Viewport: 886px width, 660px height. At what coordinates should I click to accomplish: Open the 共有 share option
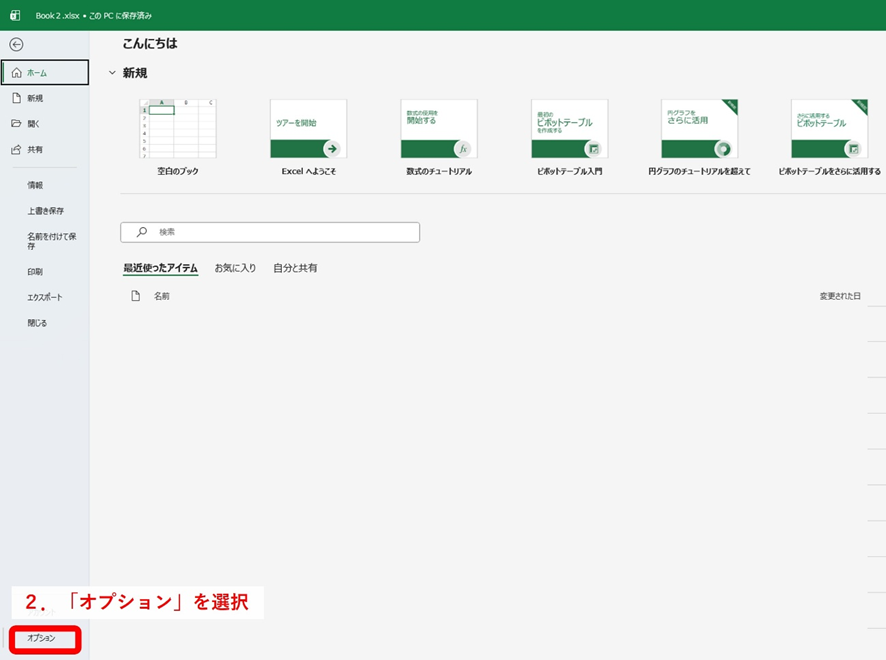(35, 150)
